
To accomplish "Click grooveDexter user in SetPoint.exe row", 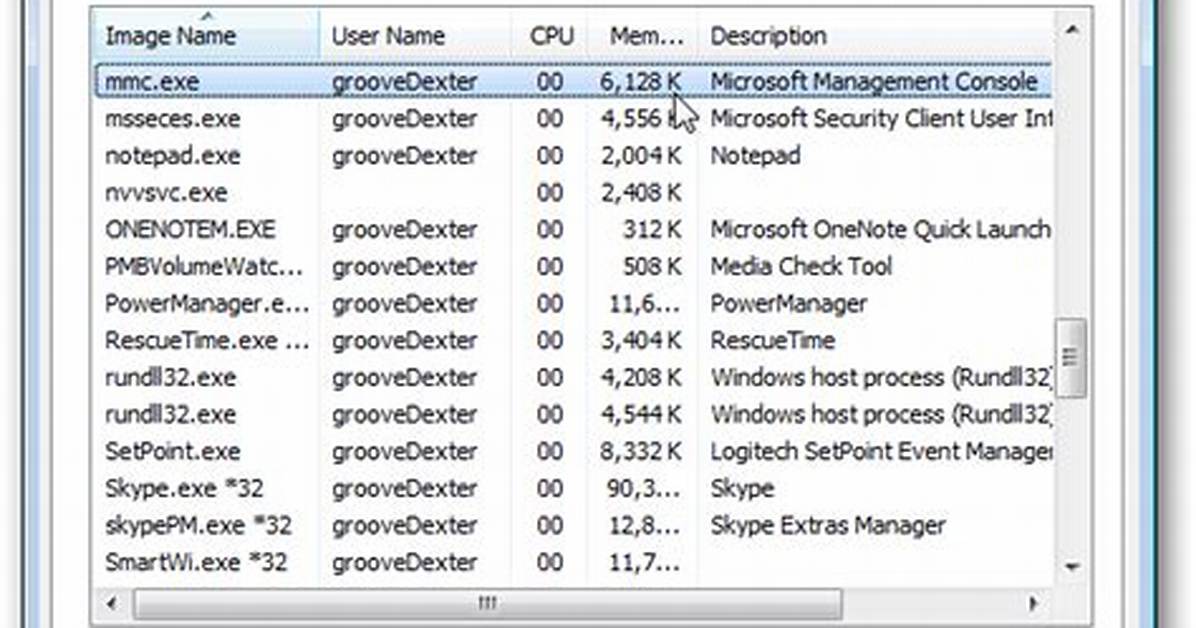I will coord(404,451).
